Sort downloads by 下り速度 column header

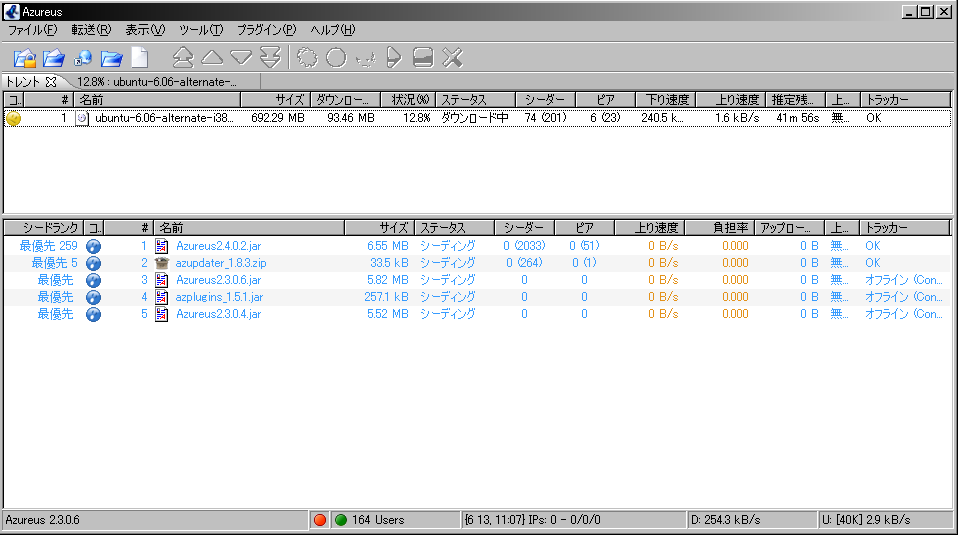[x=666, y=100]
